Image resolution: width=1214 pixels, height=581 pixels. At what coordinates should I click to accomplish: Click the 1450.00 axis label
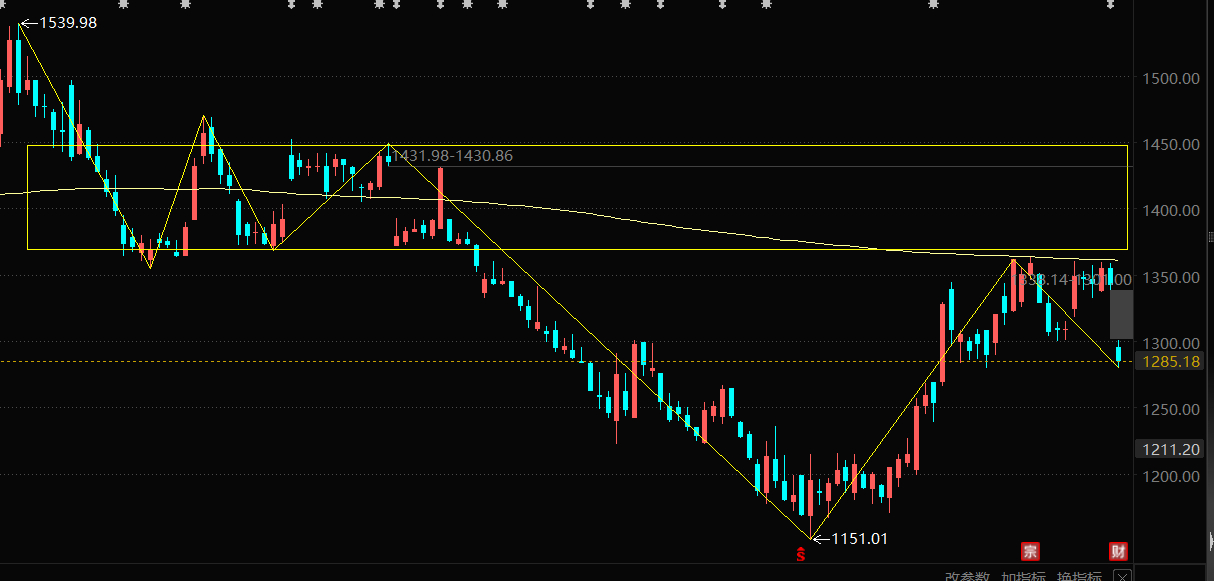[x=1170, y=144]
